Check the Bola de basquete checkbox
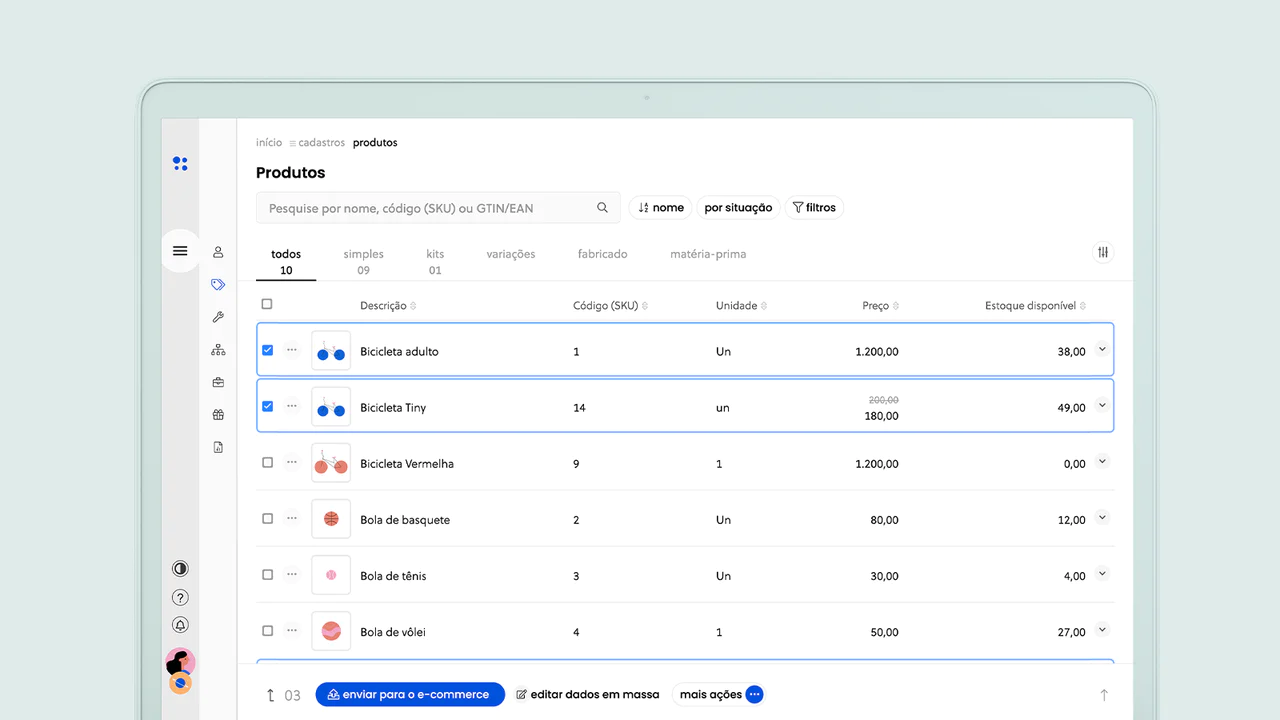 [x=267, y=519]
